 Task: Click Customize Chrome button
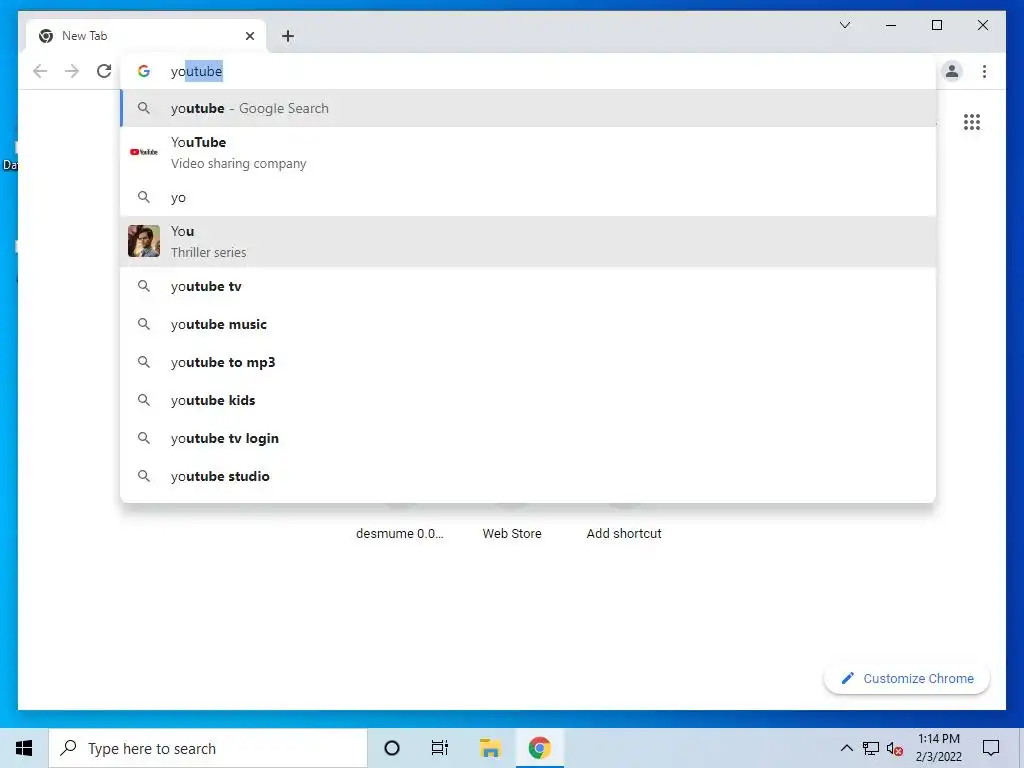[x=906, y=679]
